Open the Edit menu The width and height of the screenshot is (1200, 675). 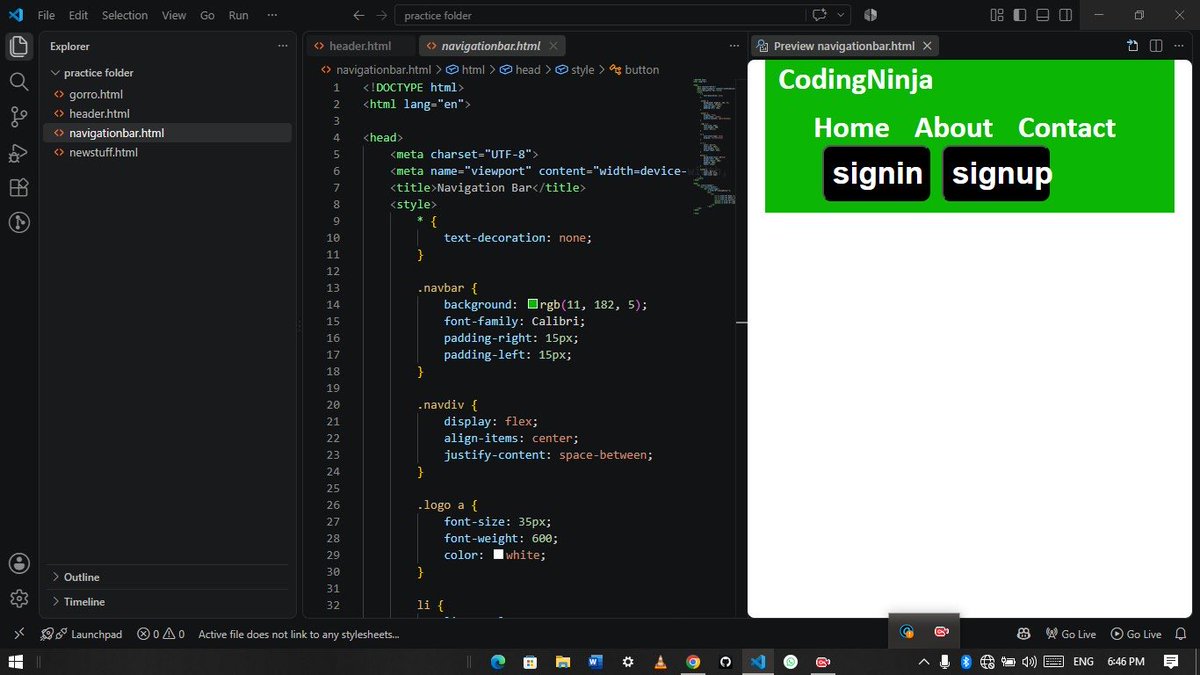tap(79, 15)
